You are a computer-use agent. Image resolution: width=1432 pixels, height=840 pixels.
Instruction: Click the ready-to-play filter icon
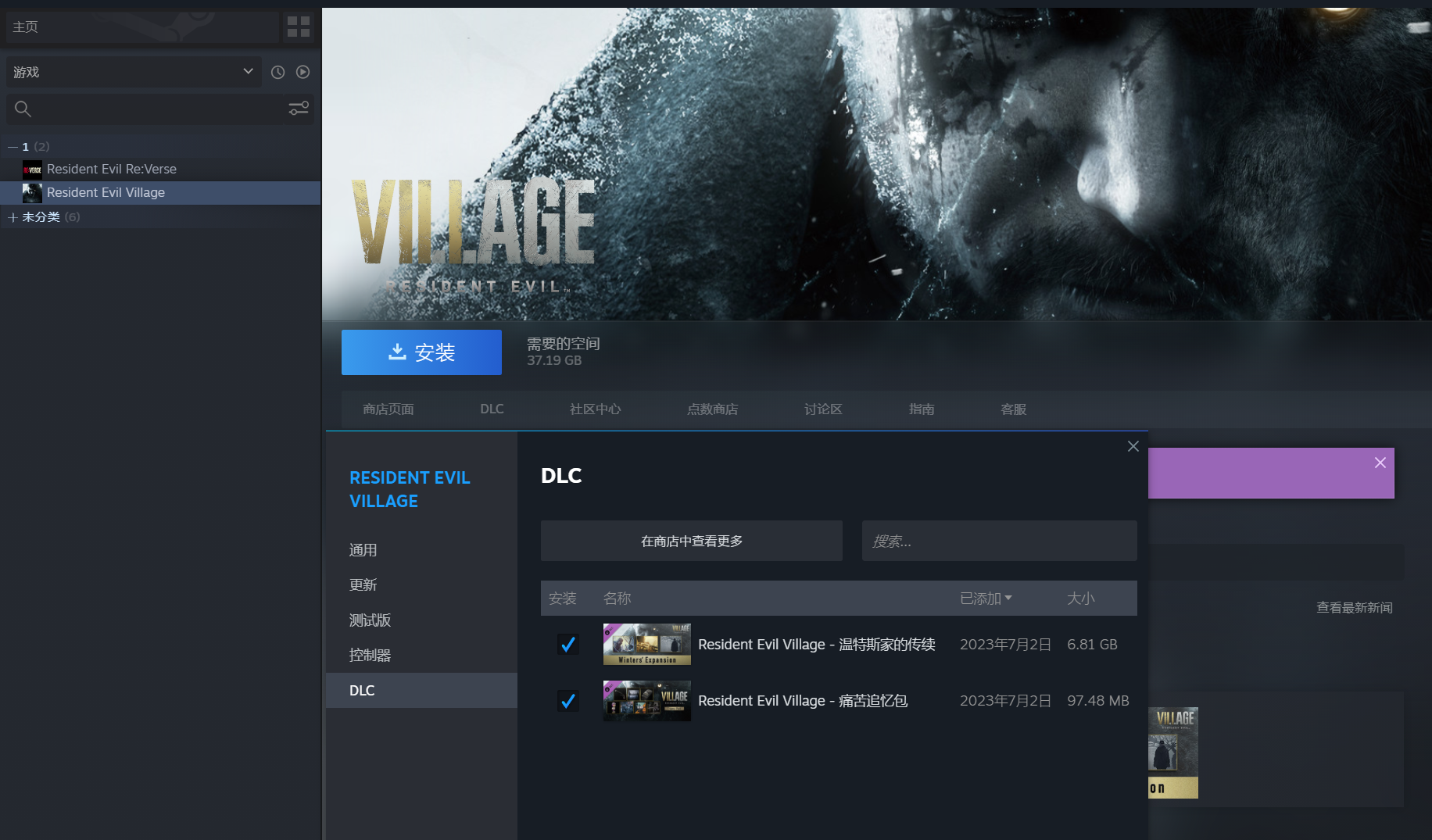303,72
